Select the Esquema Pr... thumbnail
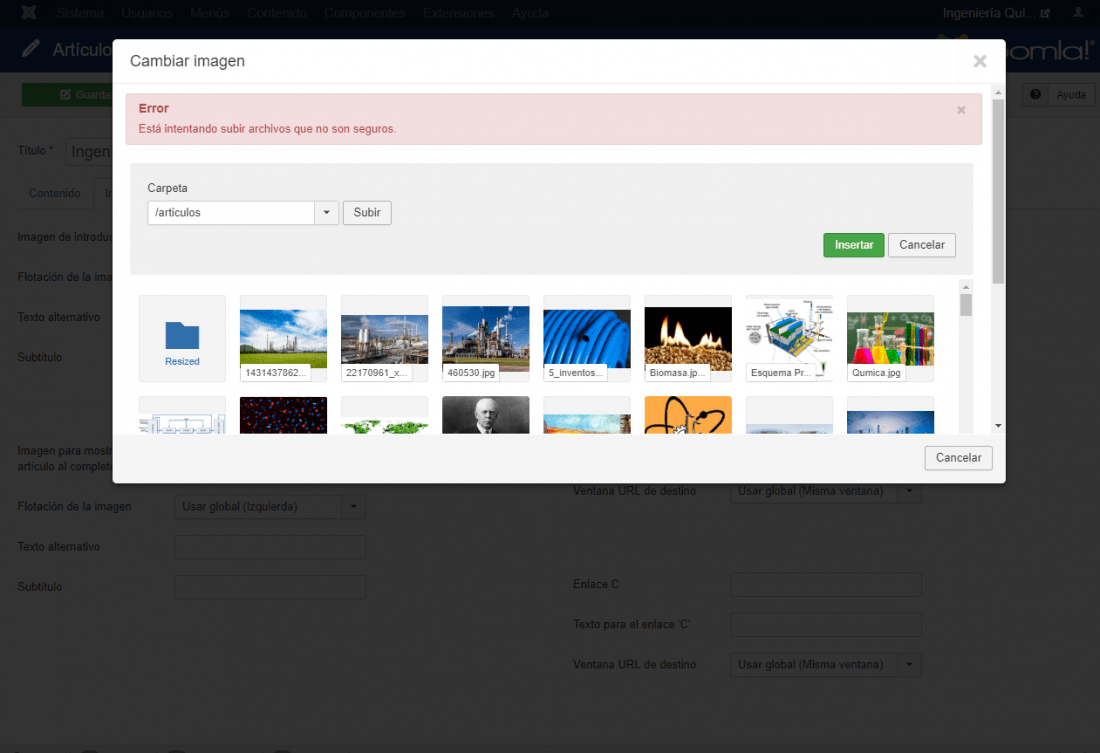This screenshot has height=753, width=1100. 789,338
